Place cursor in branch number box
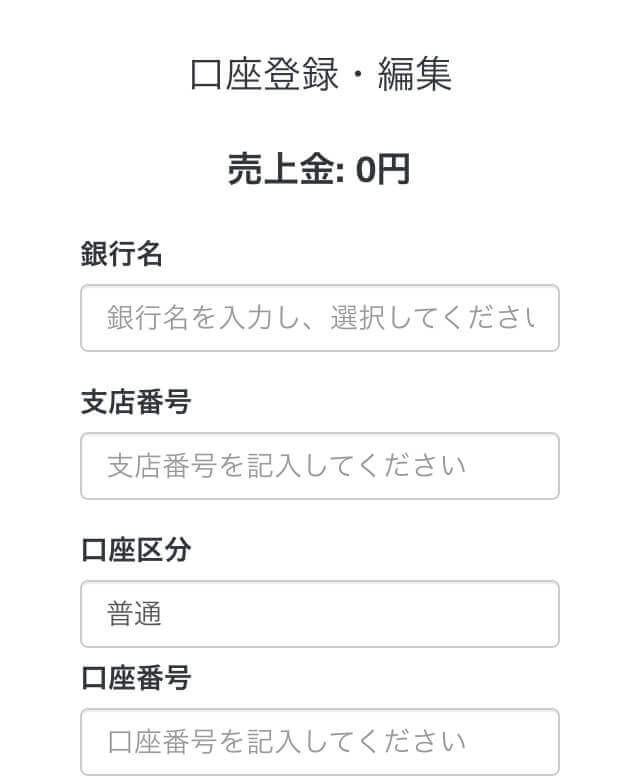Screen dimensions: 640x784 (x=320, y=466)
